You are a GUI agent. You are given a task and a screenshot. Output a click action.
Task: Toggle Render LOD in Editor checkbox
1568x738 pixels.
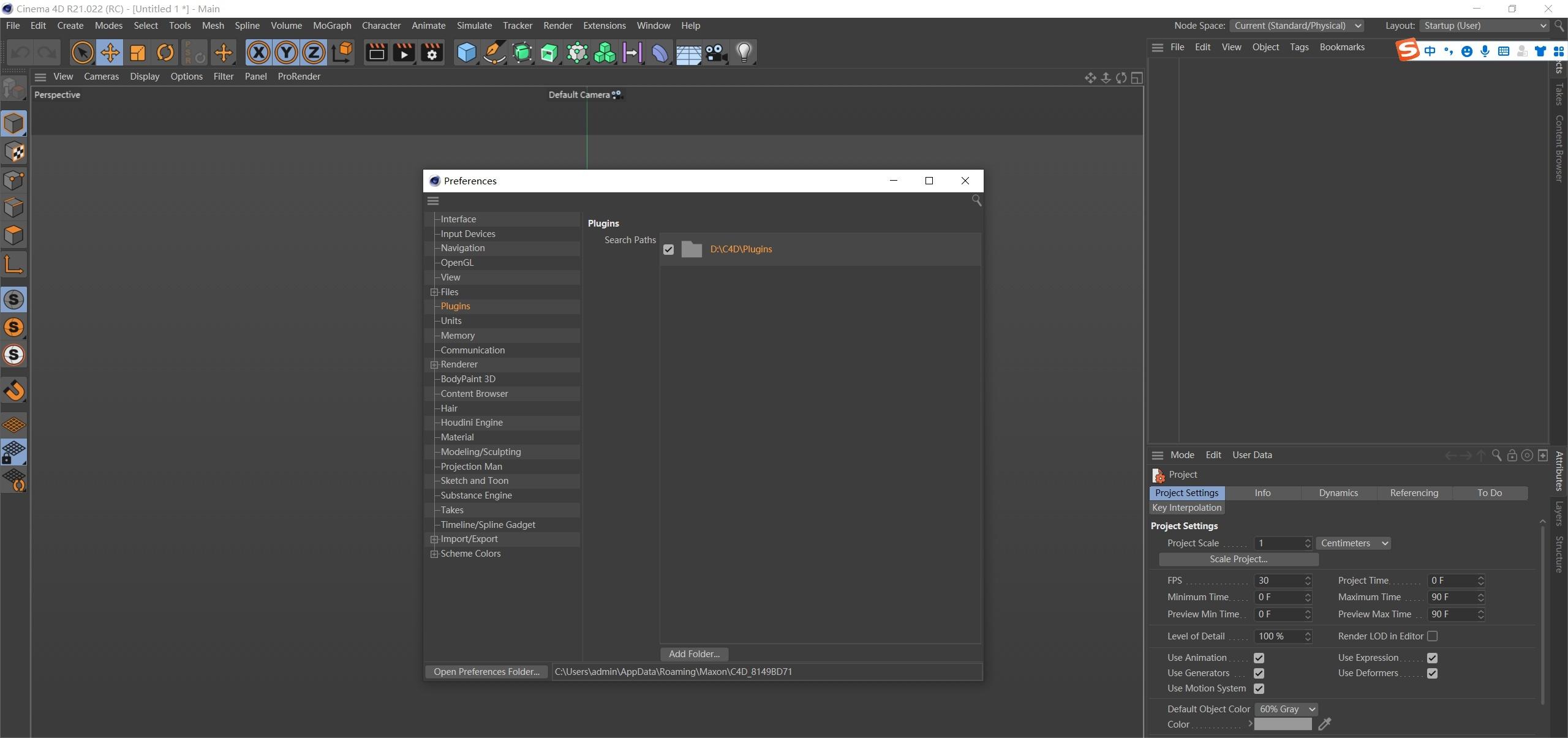point(1432,636)
